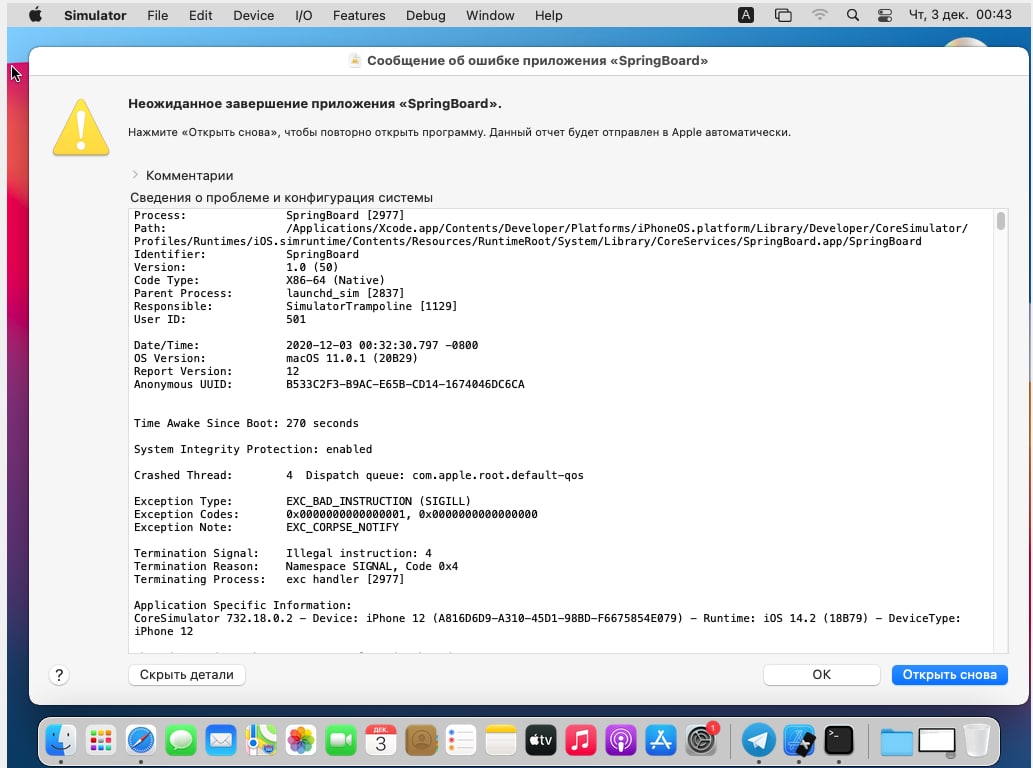
Task: Open Terminal in the Dock
Action: [839, 740]
